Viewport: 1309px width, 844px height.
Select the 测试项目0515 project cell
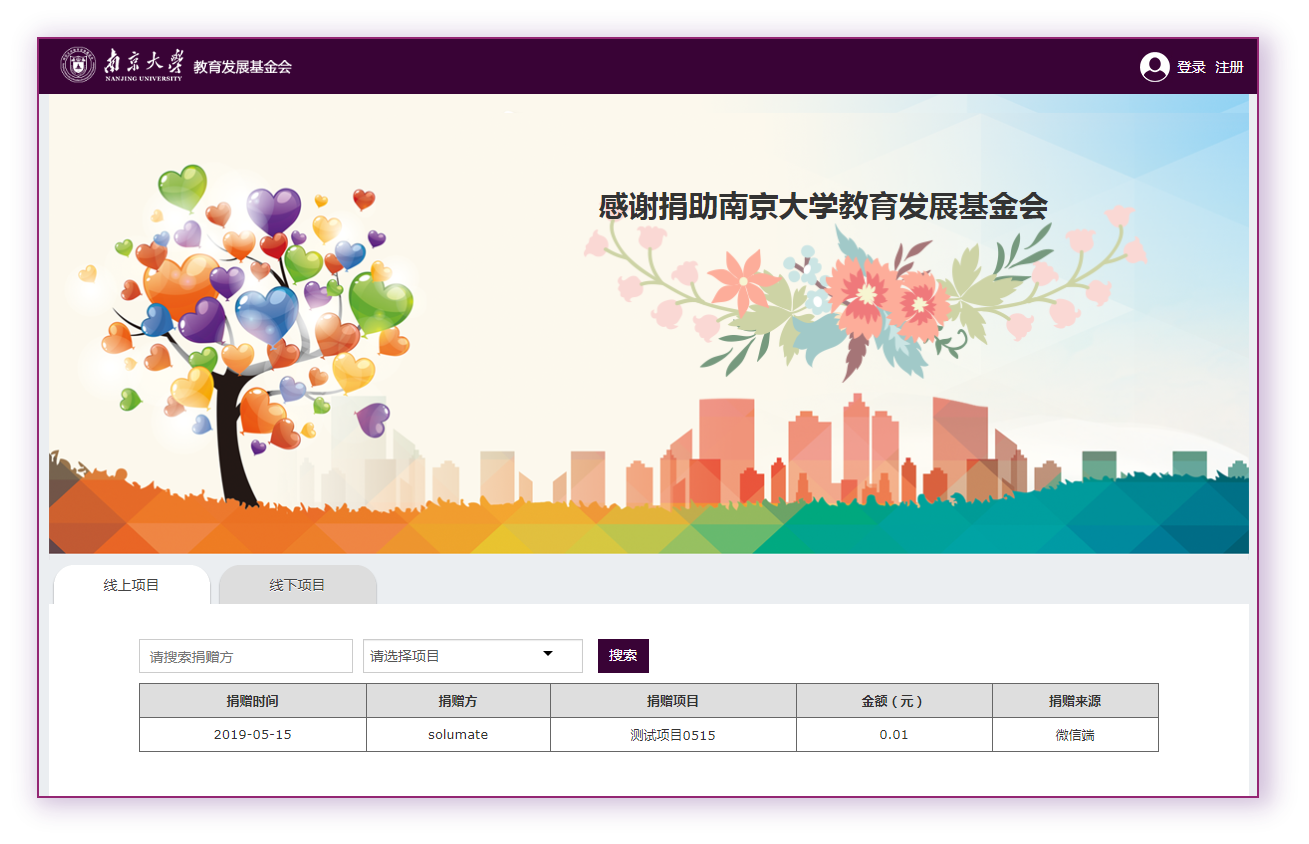pyautogui.click(x=673, y=735)
